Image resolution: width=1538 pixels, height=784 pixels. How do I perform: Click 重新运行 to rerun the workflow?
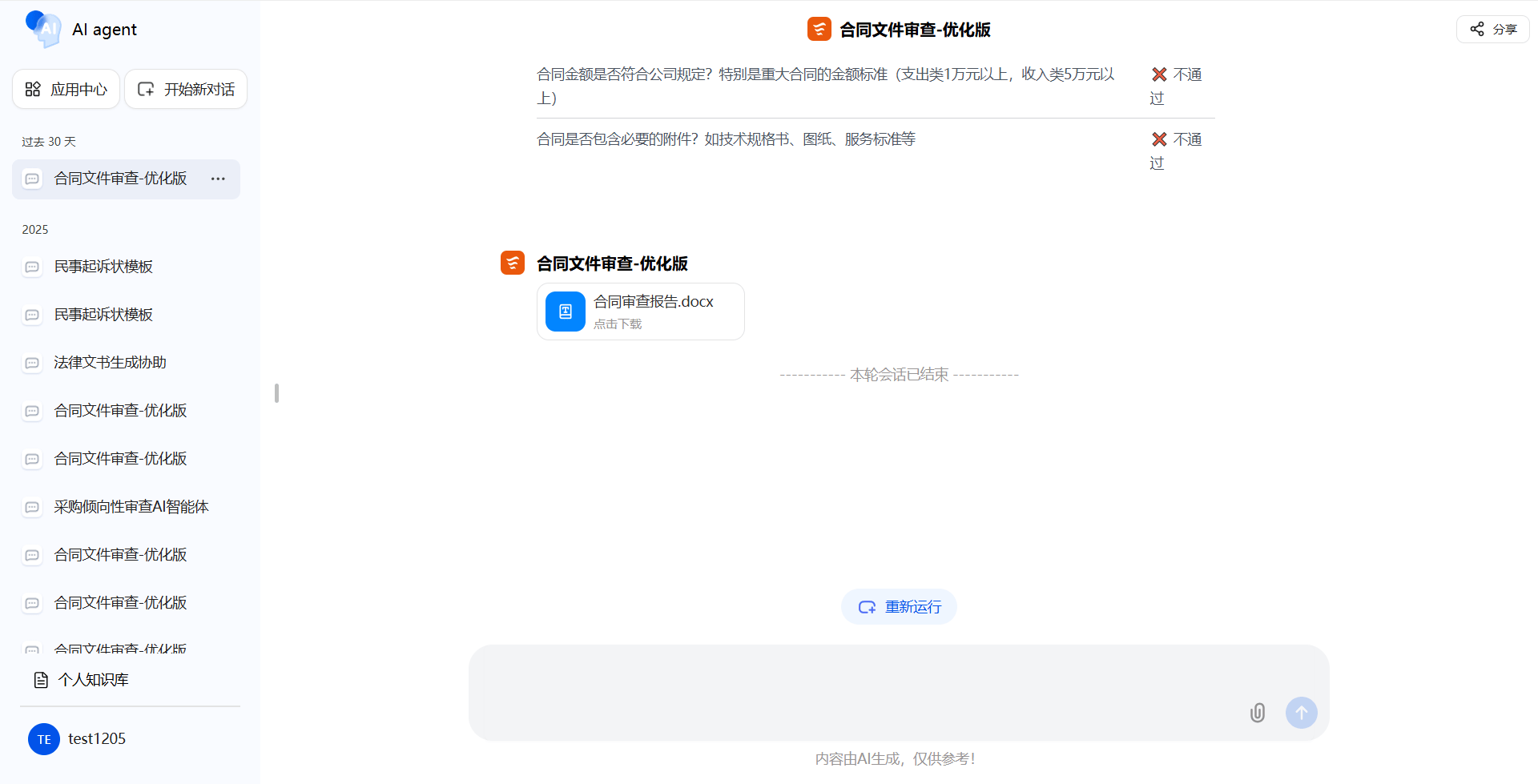coord(899,607)
